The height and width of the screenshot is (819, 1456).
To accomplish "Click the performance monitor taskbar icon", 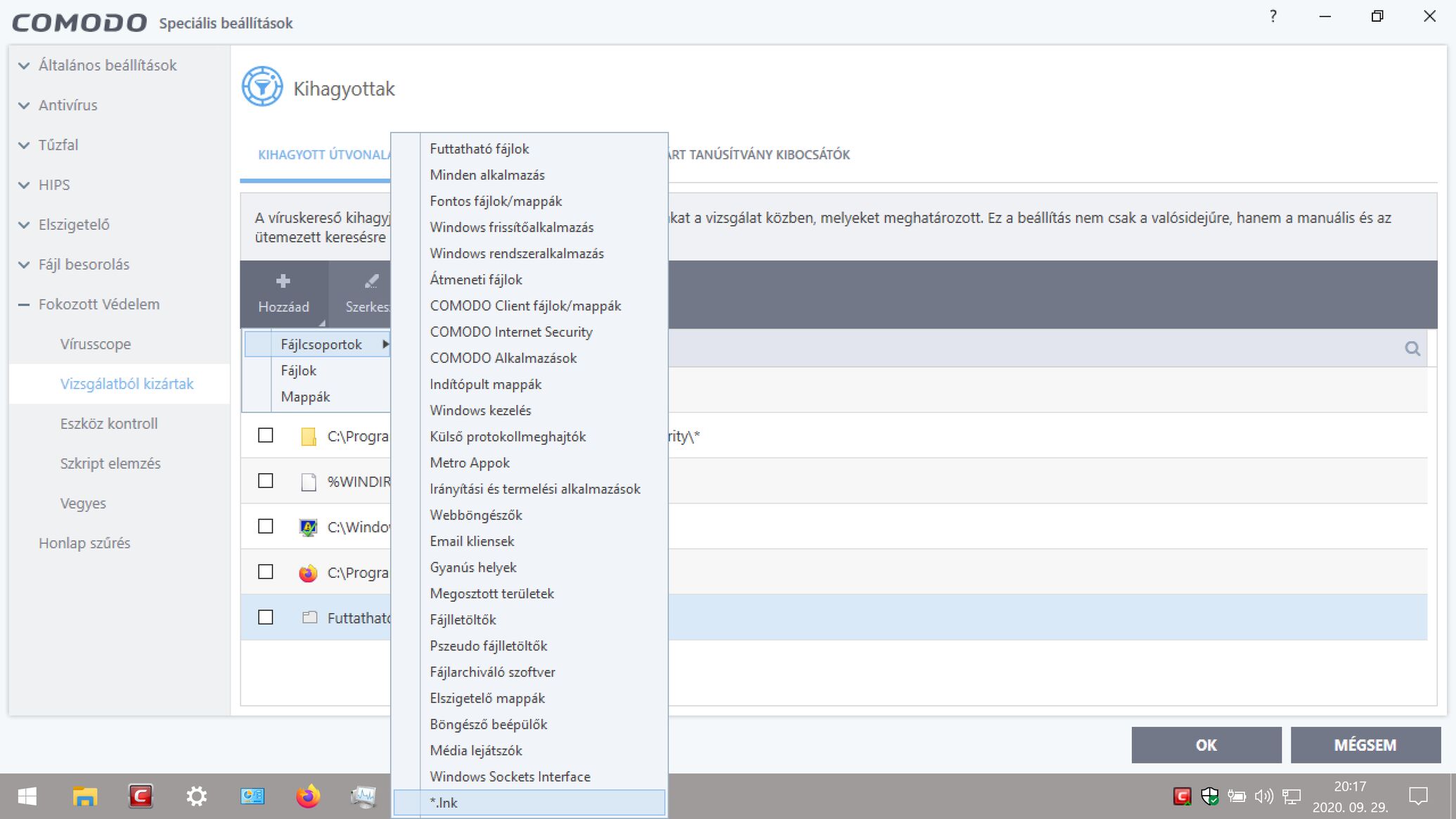I will [x=363, y=797].
